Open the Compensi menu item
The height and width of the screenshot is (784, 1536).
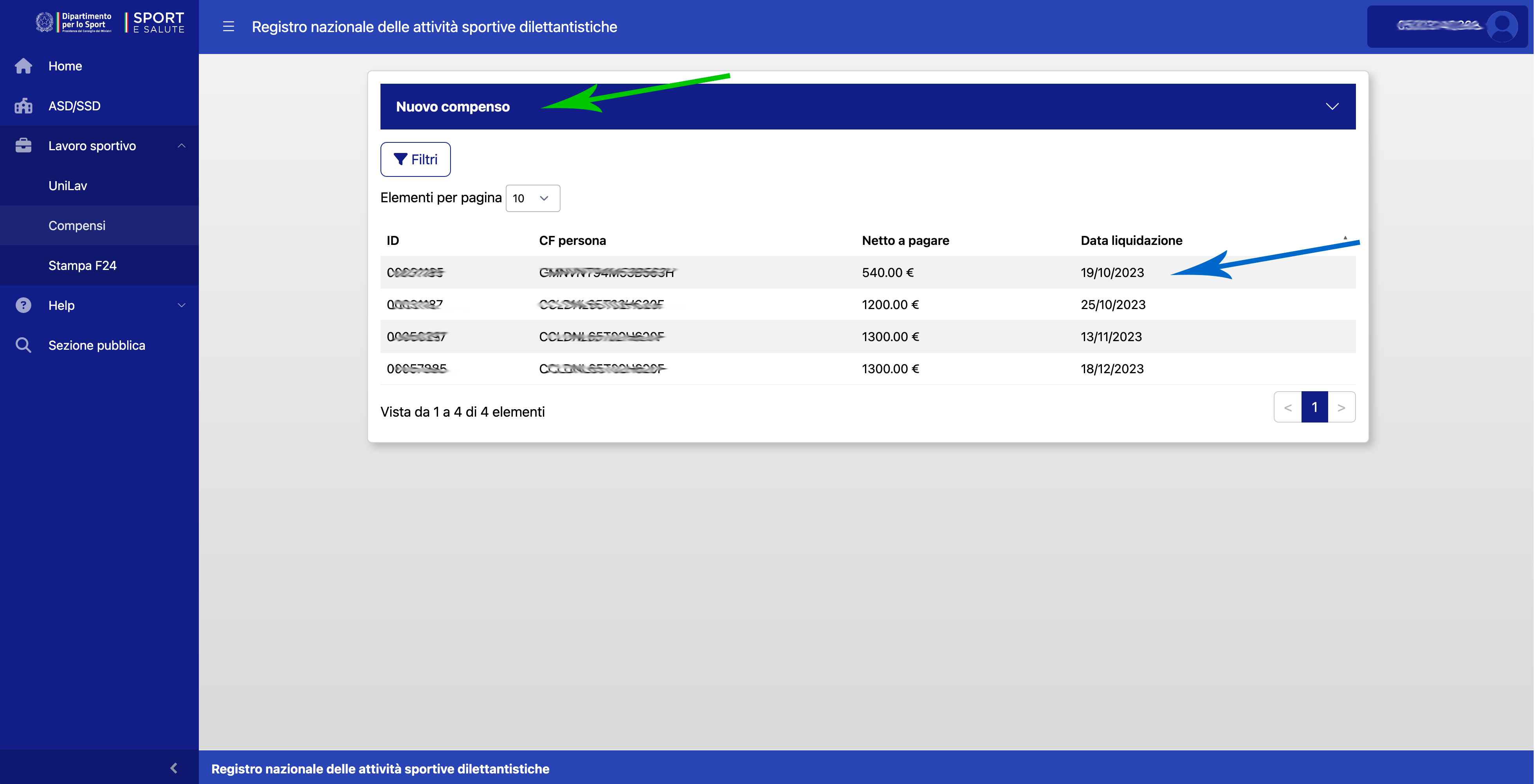click(x=77, y=226)
